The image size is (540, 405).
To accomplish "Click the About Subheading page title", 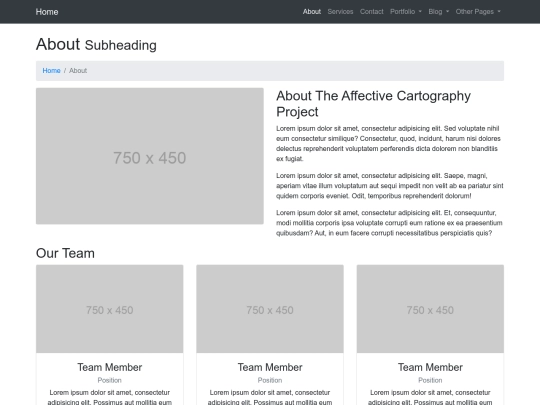I will click(96, 44).
